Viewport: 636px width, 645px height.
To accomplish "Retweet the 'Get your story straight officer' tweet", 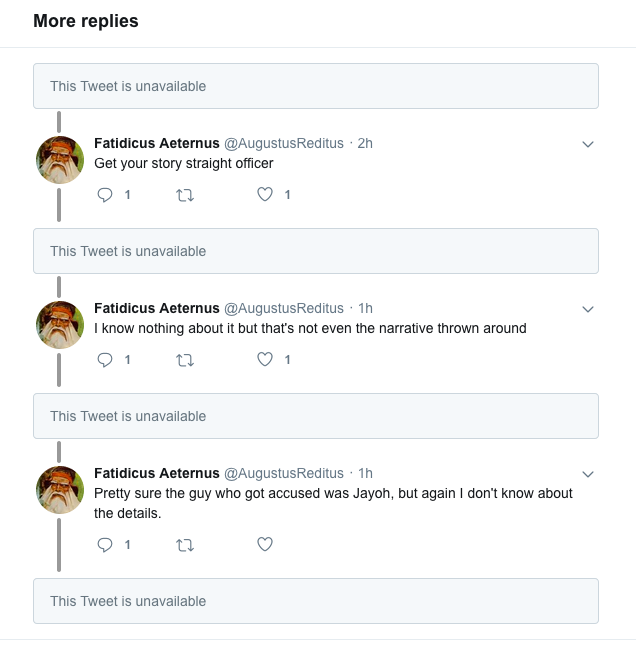I will (185, 195).
